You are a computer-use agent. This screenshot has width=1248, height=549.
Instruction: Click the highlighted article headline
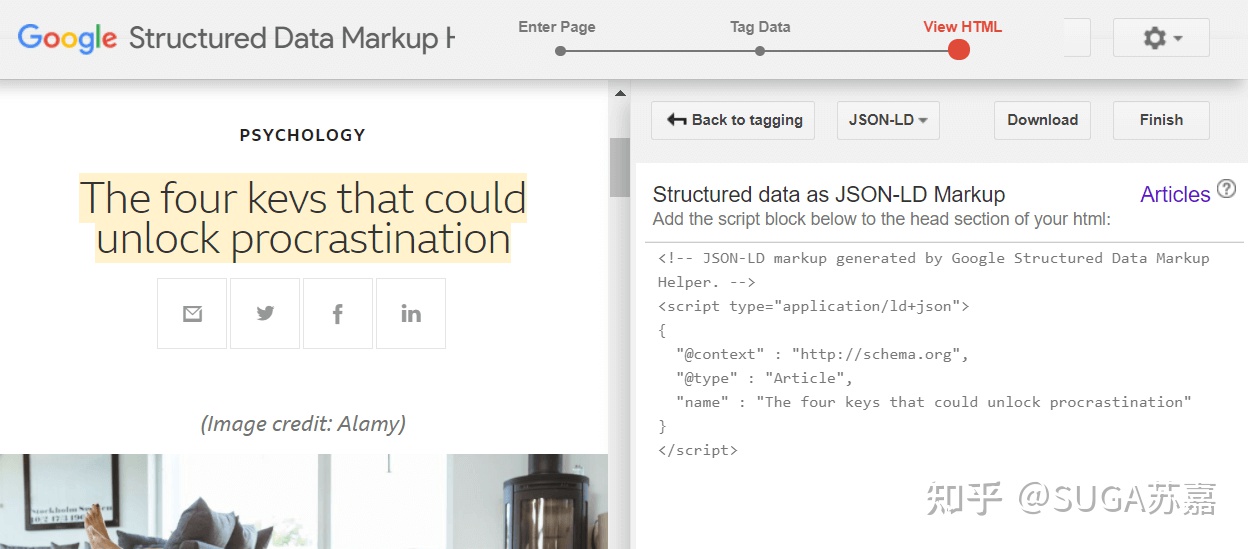pyautogui.click(x=303, y=218)
